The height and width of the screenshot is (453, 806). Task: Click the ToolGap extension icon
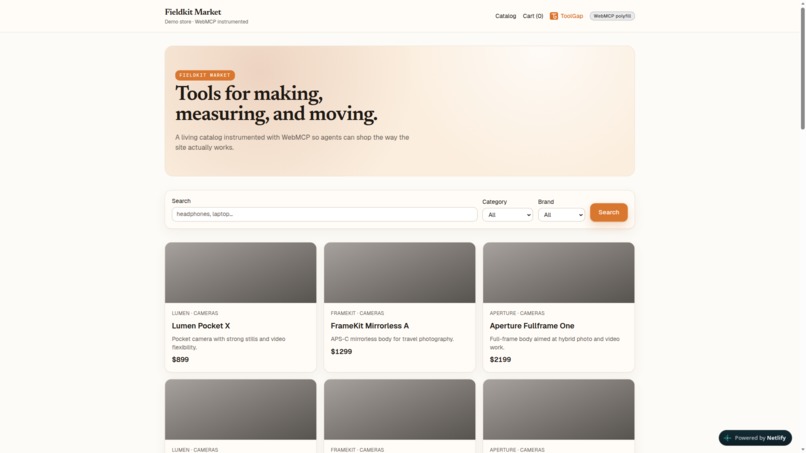tap(554, 16)
